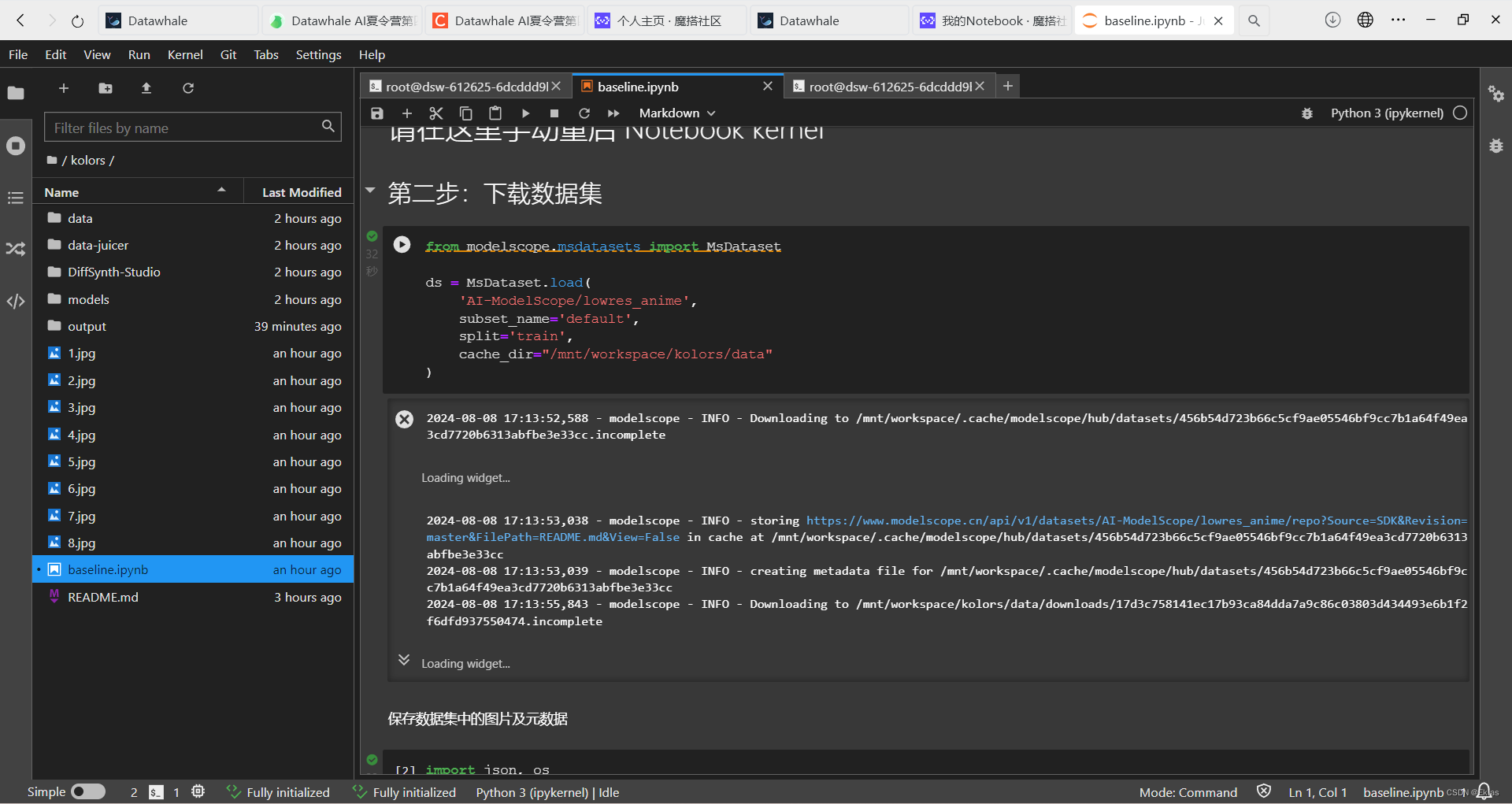The image size is (1512, 804).
Task: Go to root folder breadcrumb icon
Action: tap(52, 160)
